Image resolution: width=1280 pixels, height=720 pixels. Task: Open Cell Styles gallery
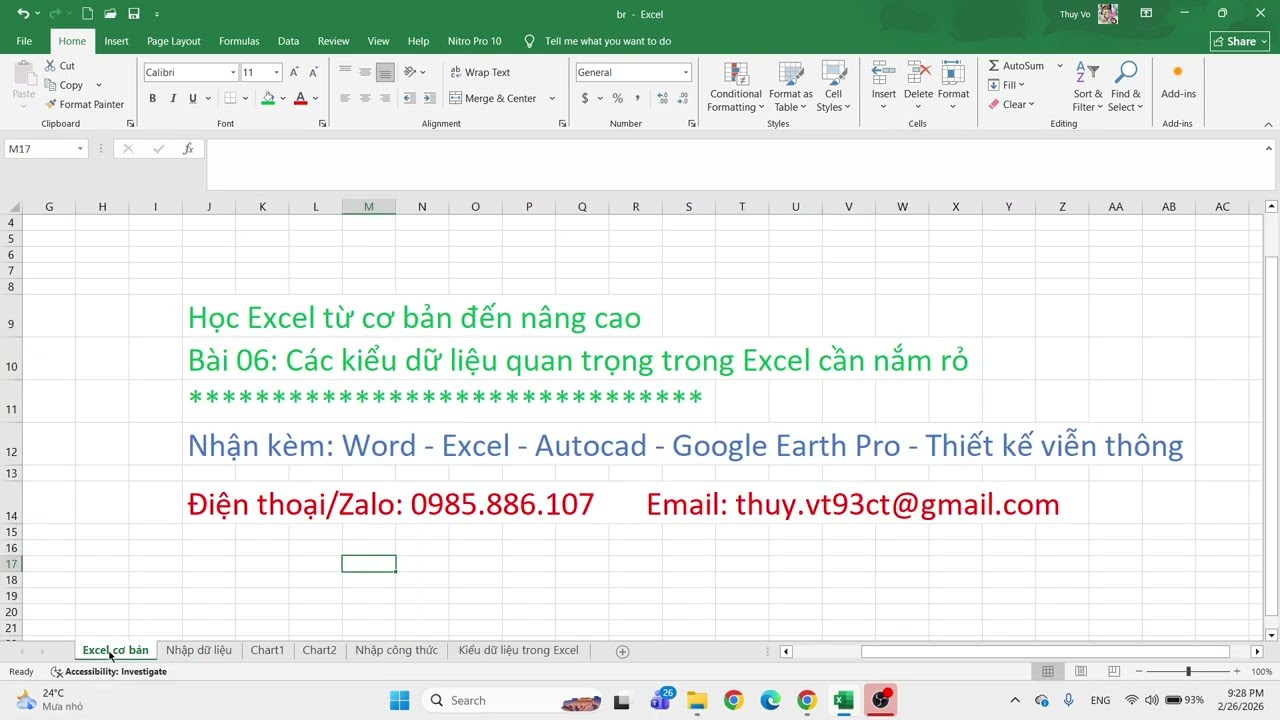point(833,87)
